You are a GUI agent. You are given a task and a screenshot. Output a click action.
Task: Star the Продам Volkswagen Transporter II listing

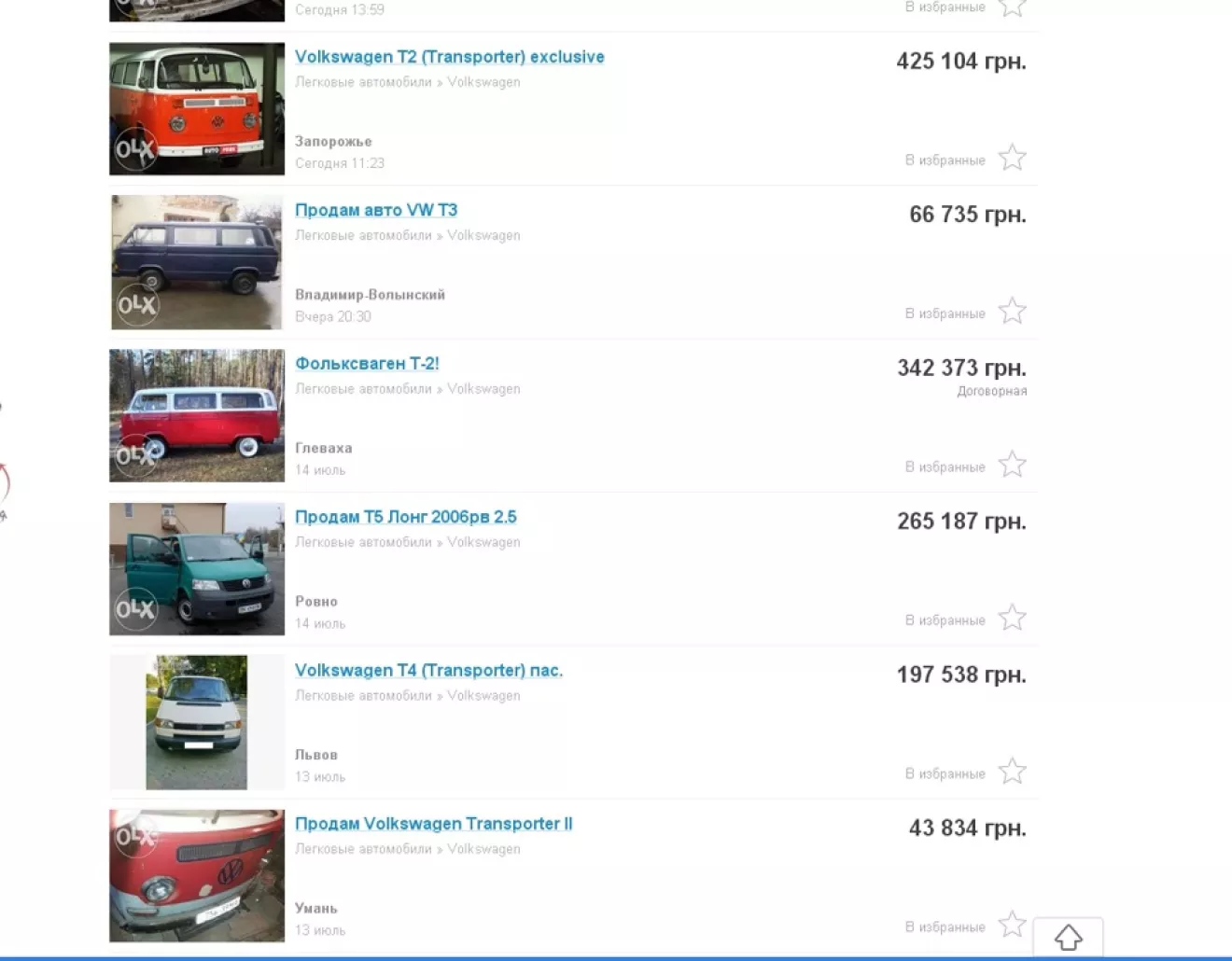1013,925
